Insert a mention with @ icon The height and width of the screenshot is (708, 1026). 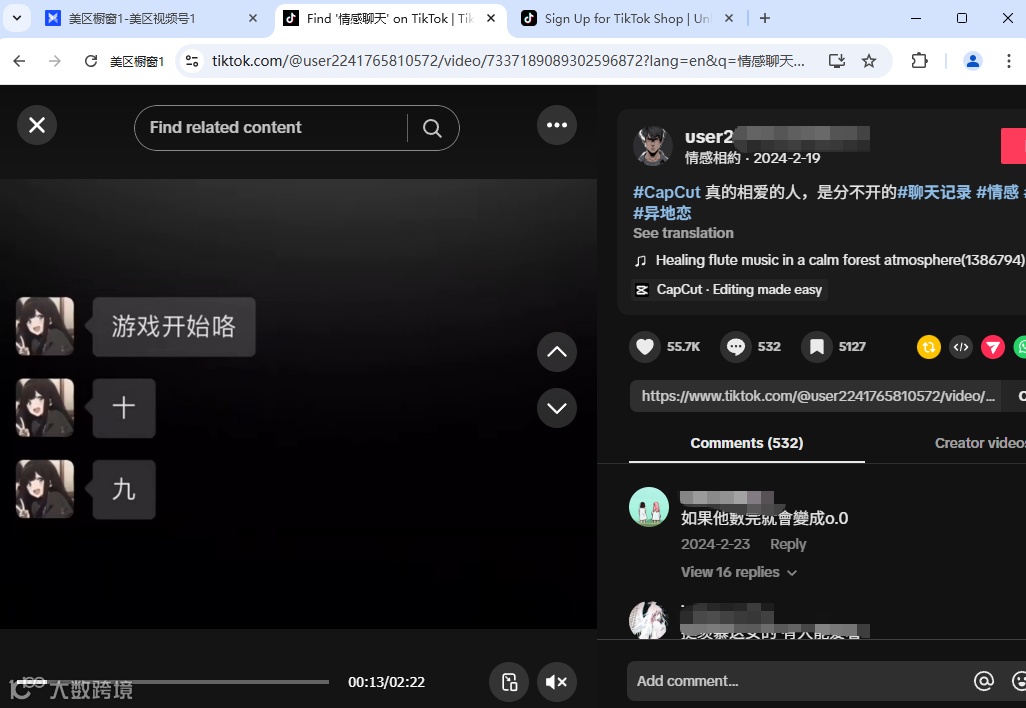pos(983,681)
